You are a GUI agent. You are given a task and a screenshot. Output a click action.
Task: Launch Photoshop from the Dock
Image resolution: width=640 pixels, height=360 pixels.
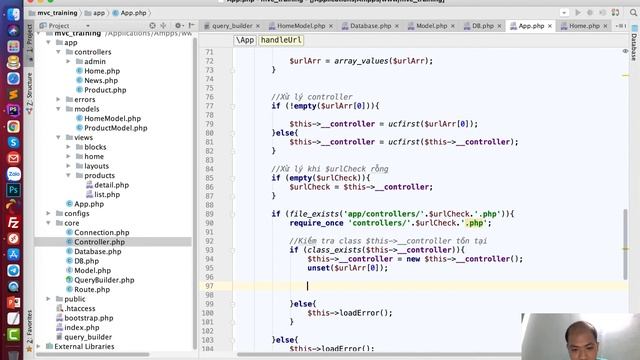coord(13,190)
